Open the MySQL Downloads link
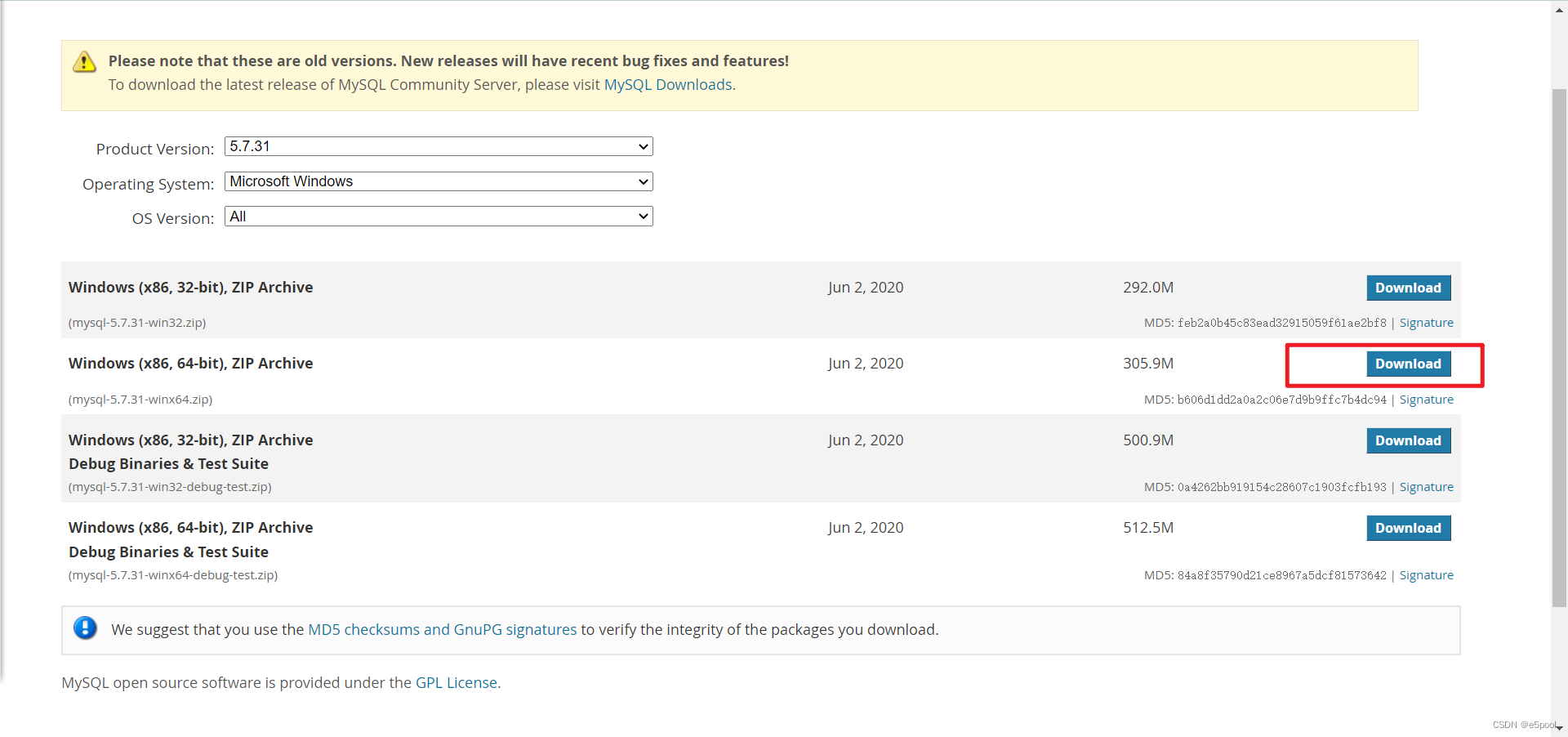Image resolution: width=1568 pixels, height=737 pixels. click(667, 85)
